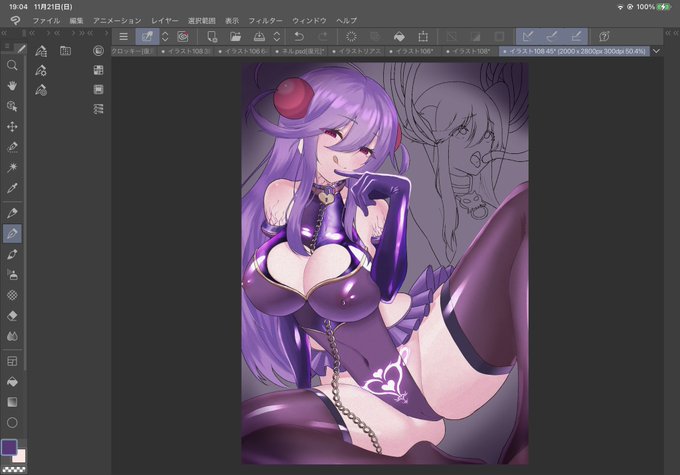Check the battery status indicator

663,7
